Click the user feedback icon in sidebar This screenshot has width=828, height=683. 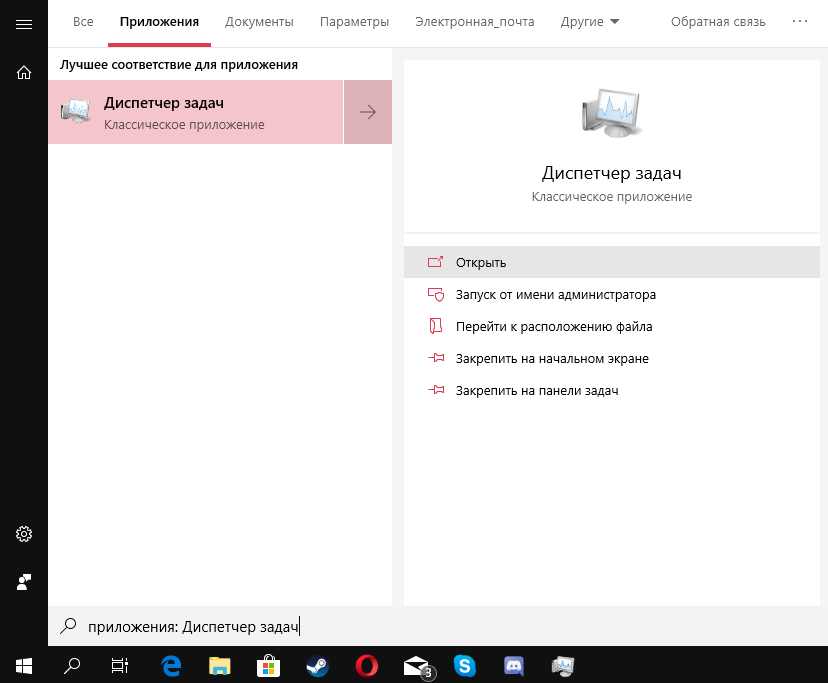point(24,581)
